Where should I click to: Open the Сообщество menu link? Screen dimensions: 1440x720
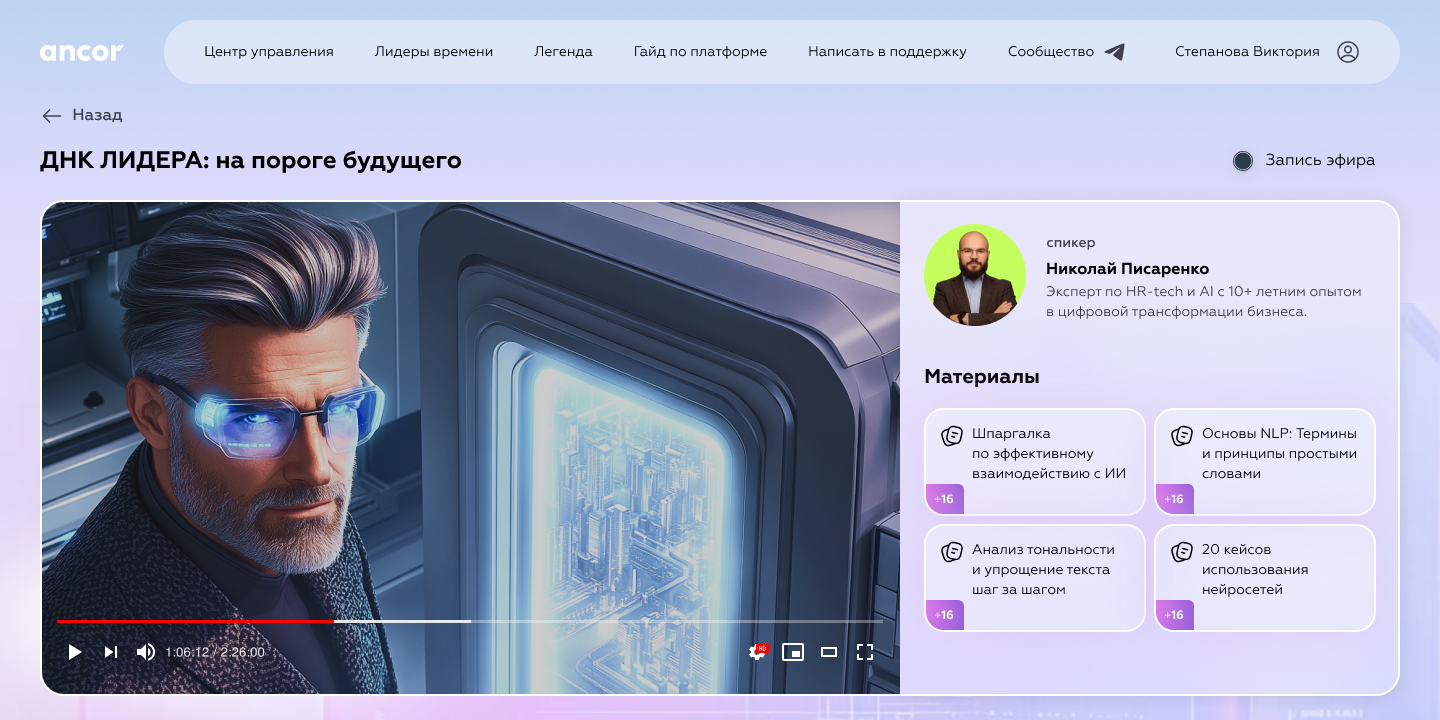coord(1051,52)
